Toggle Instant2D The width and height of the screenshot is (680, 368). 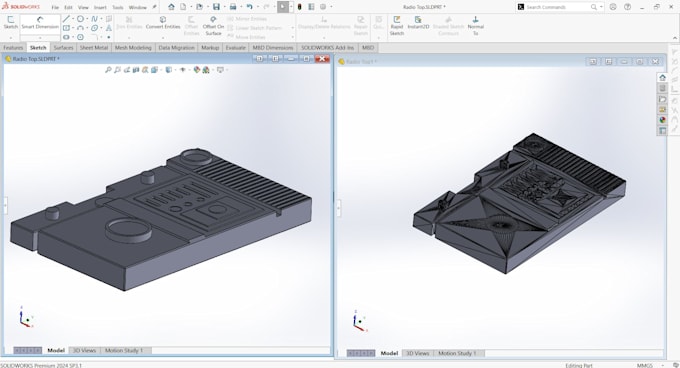[418, 23]
